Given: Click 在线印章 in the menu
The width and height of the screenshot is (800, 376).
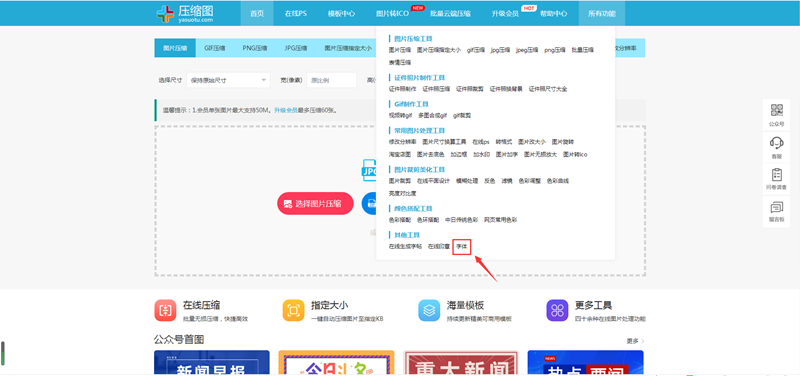Looking at the screenshot, I should point(439,246).
